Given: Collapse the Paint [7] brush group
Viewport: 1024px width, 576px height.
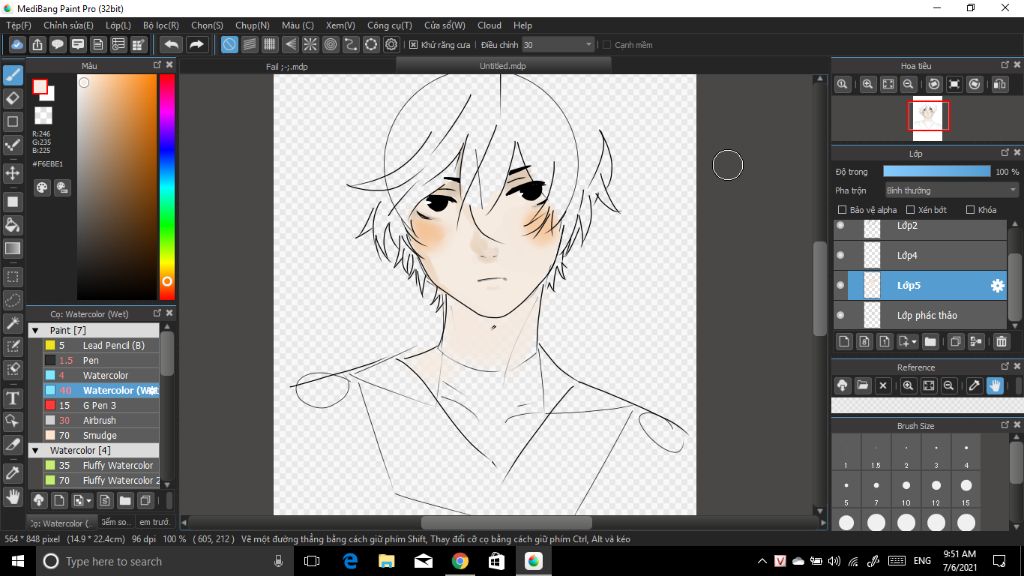Looking at the screenshot, I should coord(35,330).
